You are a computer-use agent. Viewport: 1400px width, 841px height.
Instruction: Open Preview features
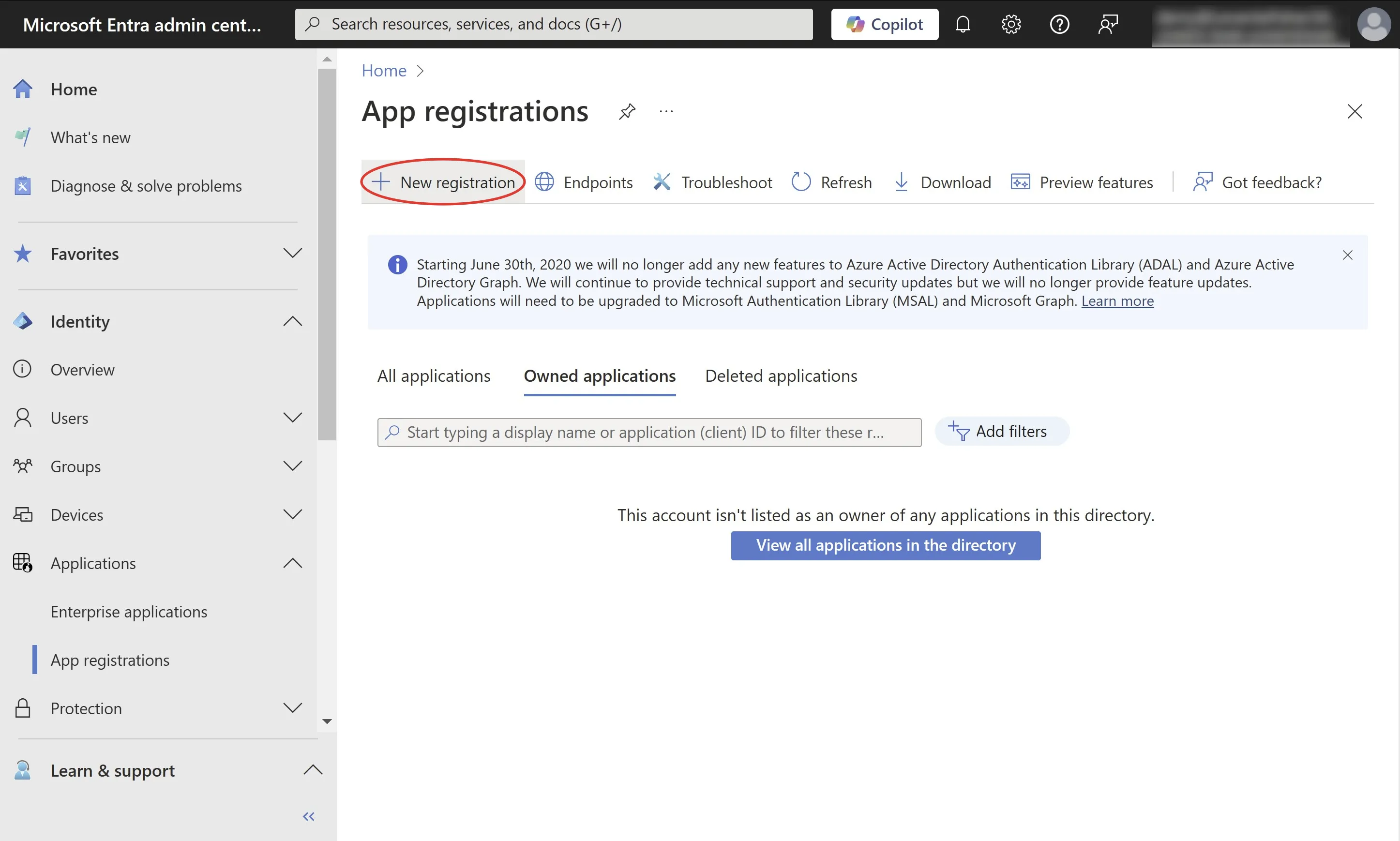point(1082,182)
